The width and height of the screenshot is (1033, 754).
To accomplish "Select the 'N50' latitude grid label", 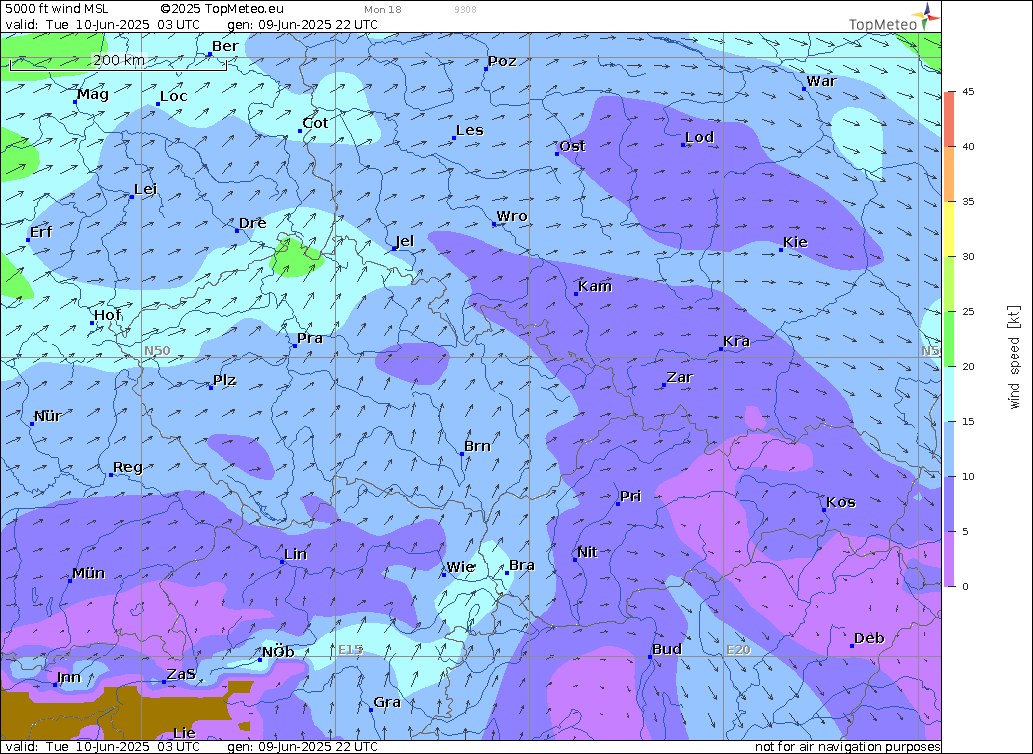I will pyautogui.click(x=157, y=350).
